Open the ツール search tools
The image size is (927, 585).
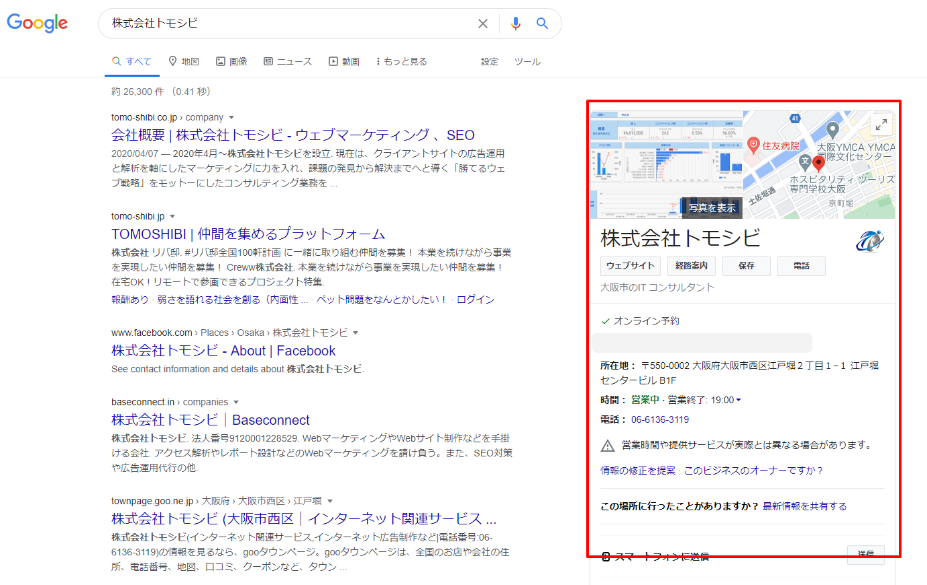coord(527,61)
